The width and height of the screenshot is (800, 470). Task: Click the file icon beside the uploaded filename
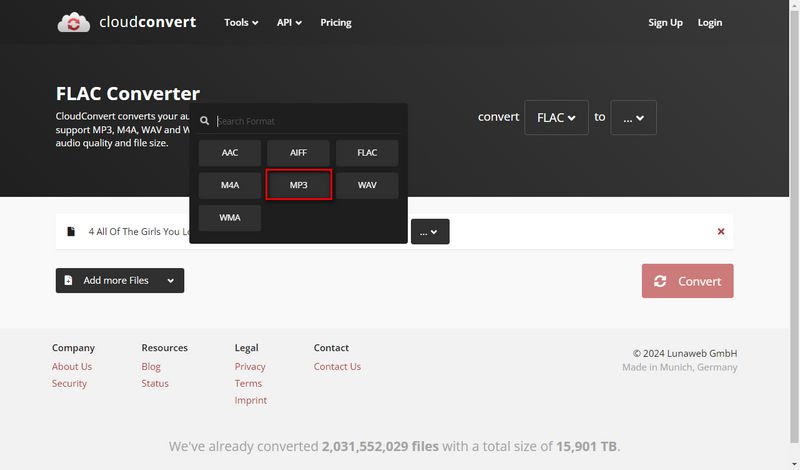(71, 232)
